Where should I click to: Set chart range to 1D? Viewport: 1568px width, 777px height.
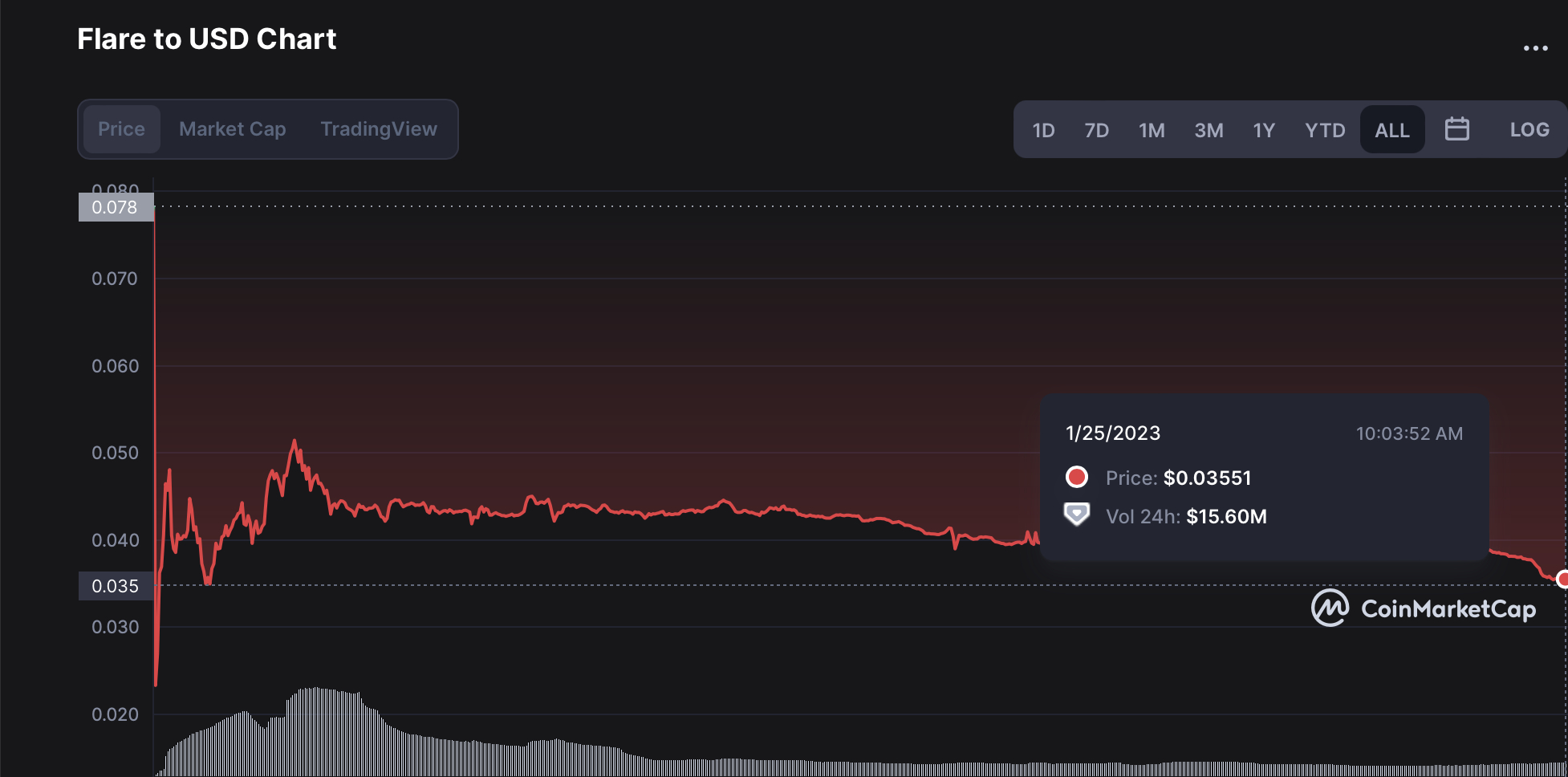[1043, 130]
